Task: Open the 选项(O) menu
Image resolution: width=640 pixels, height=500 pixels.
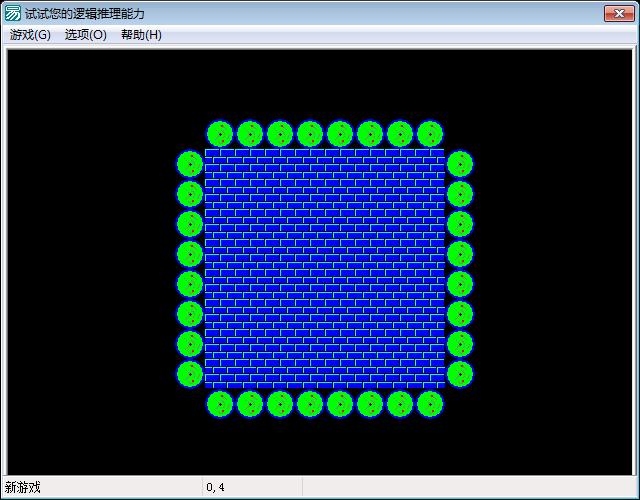Action: tap(86, 35)
